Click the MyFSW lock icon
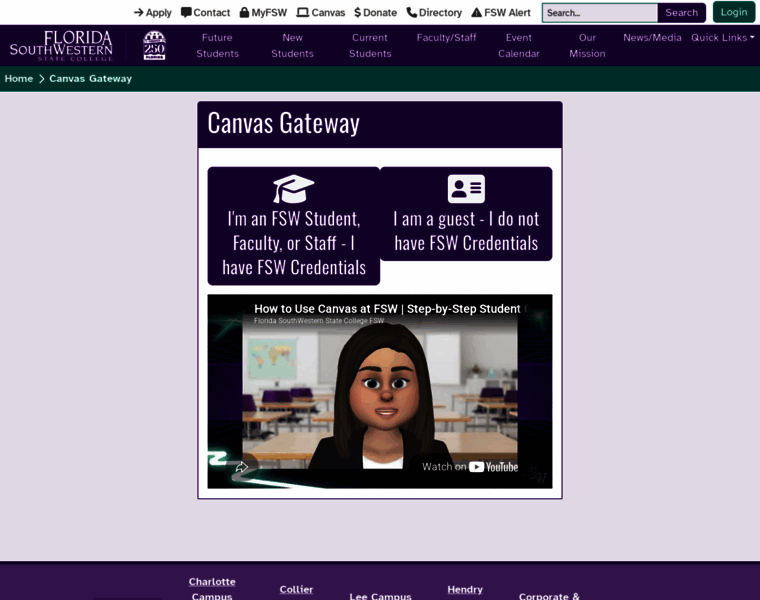The height and width of the screenshot is (600, 760). click(x=244, y=12)
